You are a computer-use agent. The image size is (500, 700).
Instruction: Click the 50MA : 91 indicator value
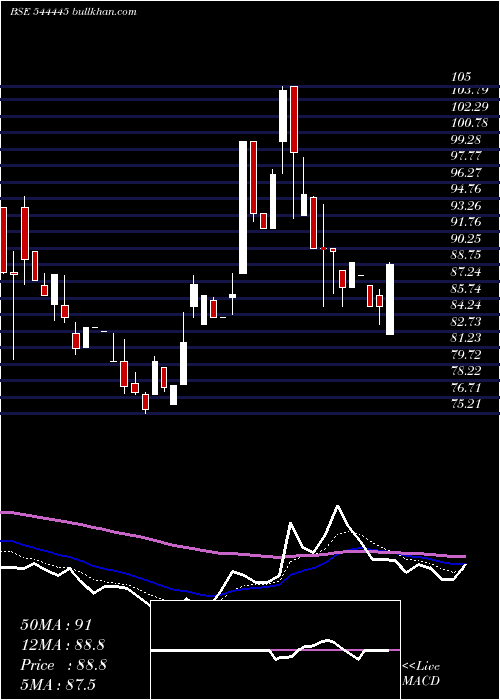pyautogui.click(x=56, y=625)
